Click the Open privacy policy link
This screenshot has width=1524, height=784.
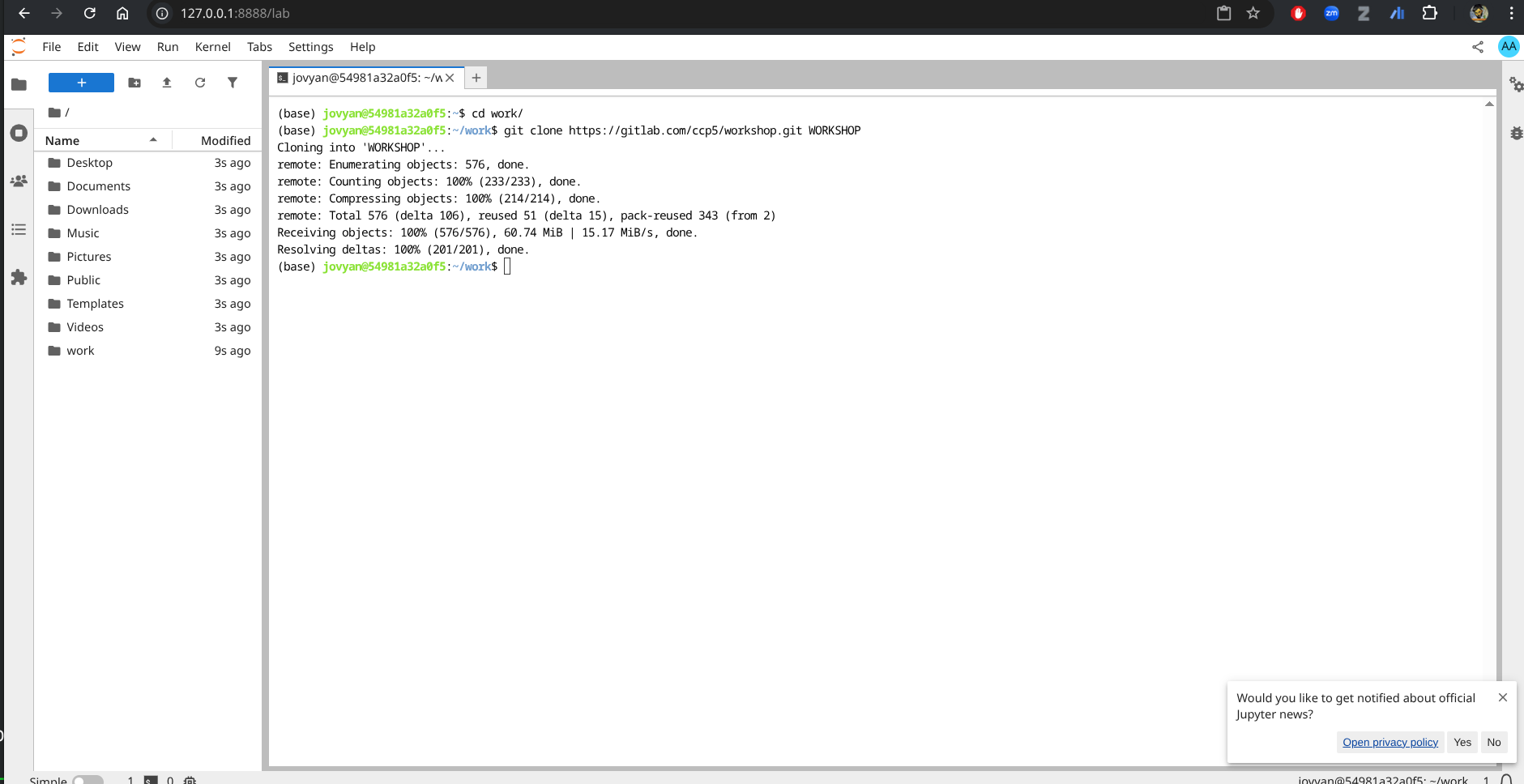pyautogui.click(x=1390, y=742)
